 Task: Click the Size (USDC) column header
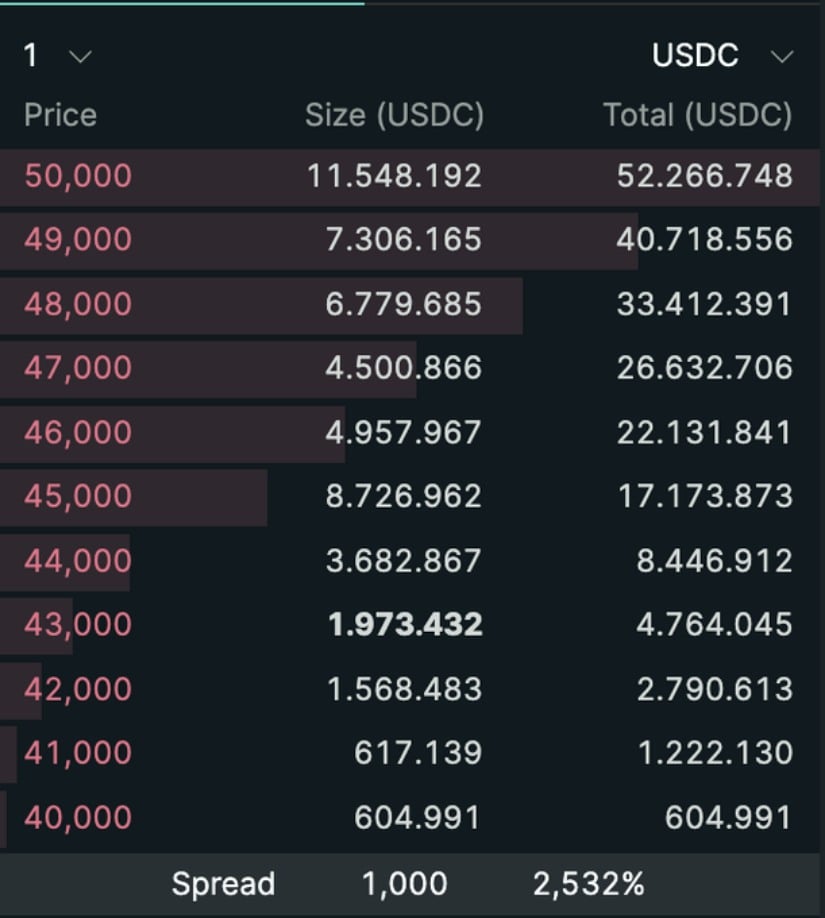(x=394, y=115)
